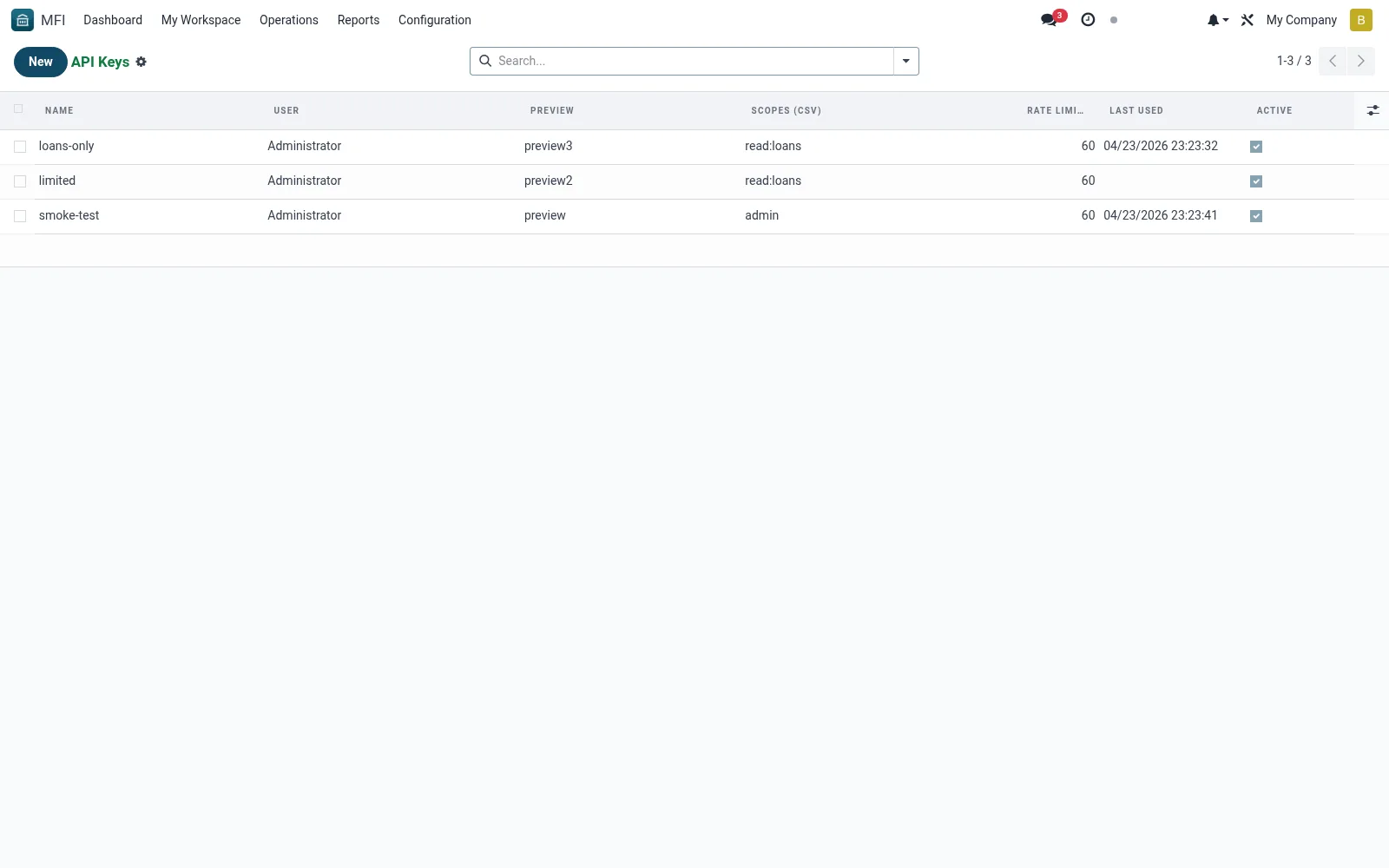1389x868 pixels.
Task: Open the My Company switcher
Action: click(x=1301, y=20)
